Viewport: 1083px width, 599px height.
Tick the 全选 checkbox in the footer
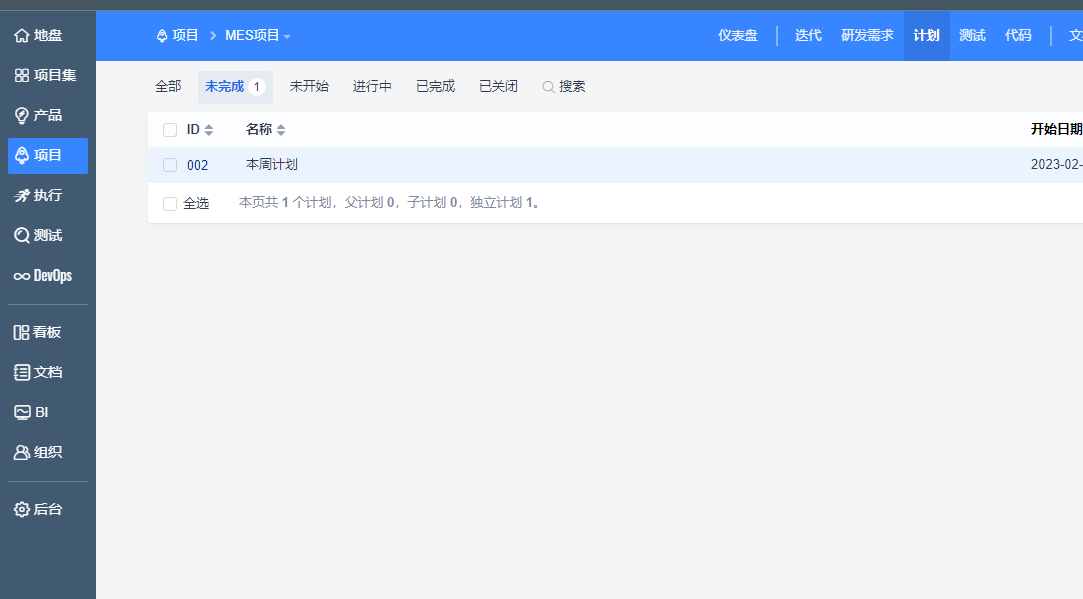pos(170,203)
